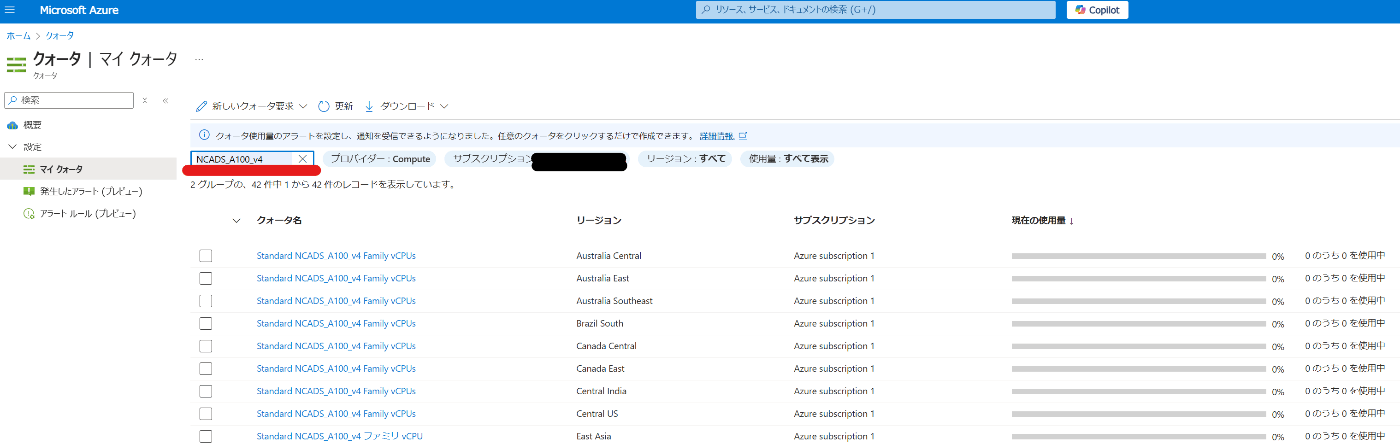Click the アラート ルール icon
The image size is (1400, 444).
point(29,213)
